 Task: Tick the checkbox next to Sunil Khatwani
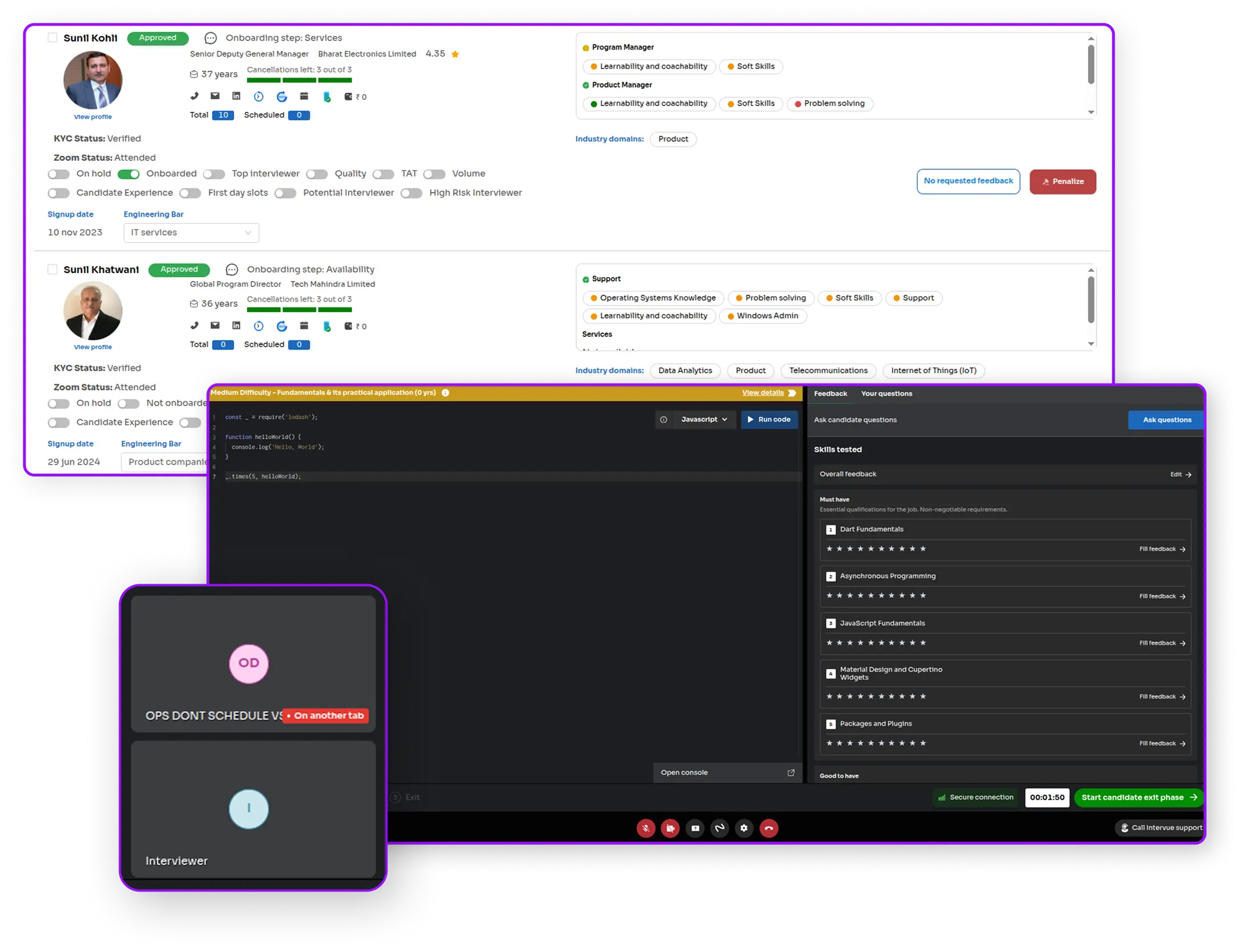pos(52,269)
